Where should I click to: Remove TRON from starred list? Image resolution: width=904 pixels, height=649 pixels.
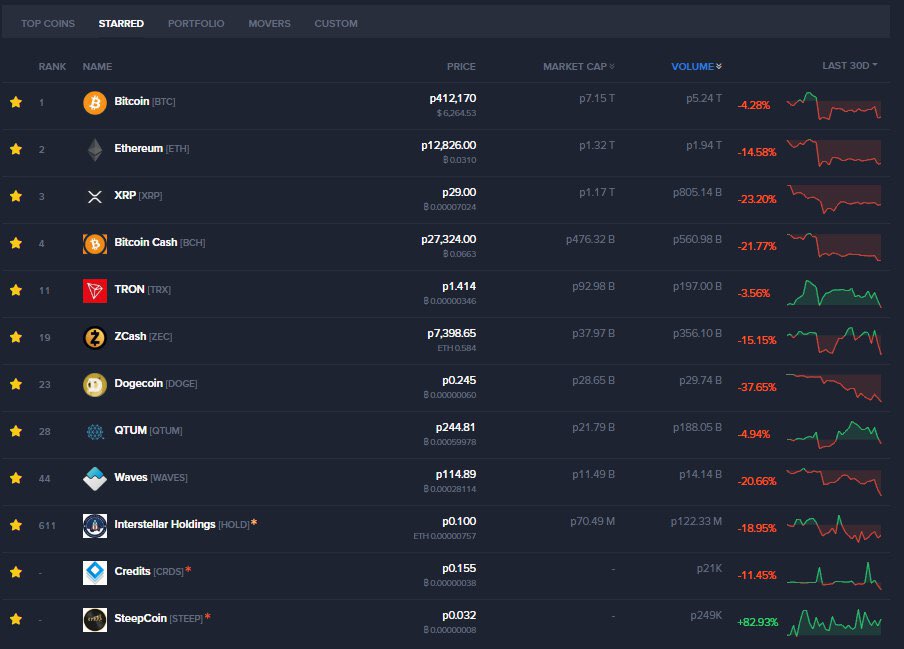click(16, 290)
